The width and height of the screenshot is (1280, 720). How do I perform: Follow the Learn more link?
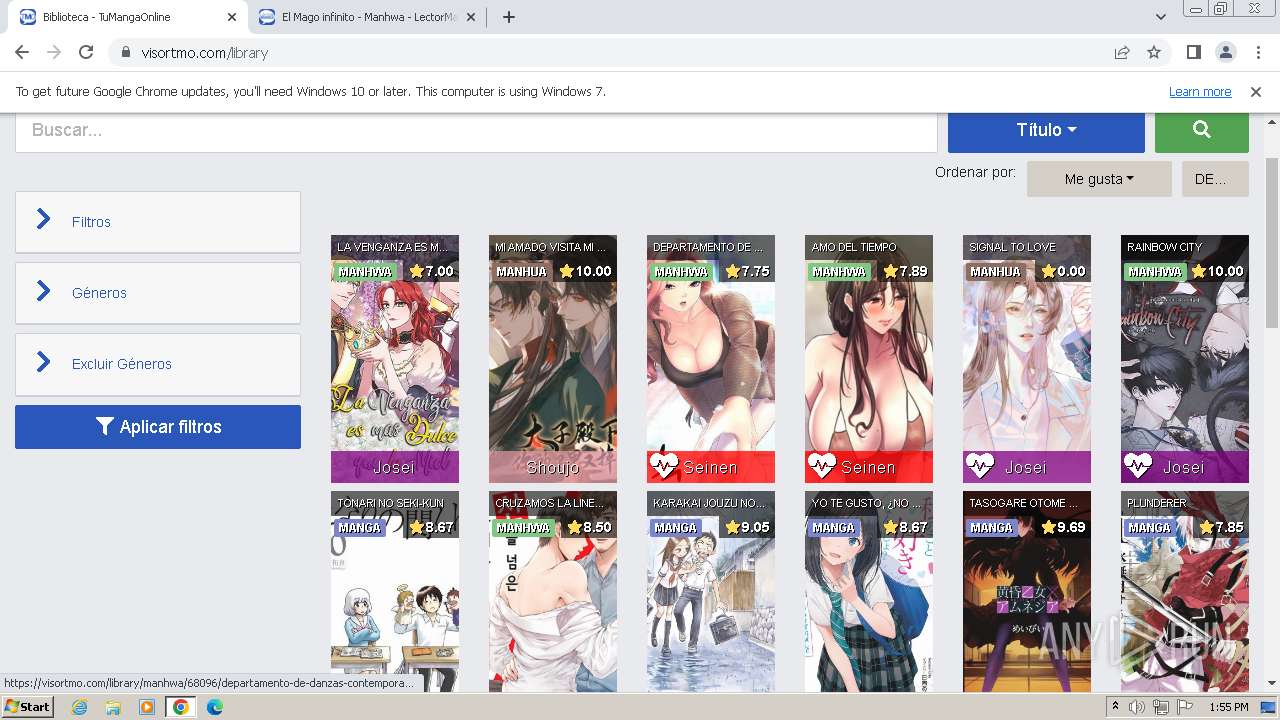pyautogui.click(x=1200, y=92)
